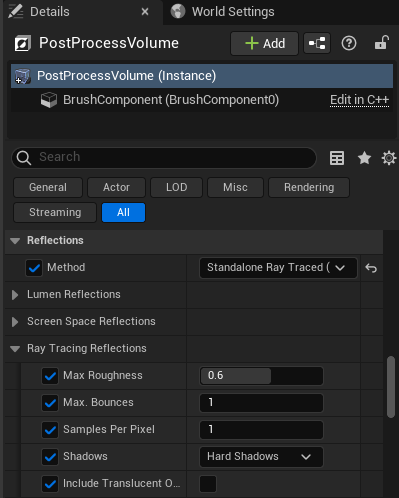This screenshot has width=399, height=498.
Task: Click the details panel vertical scrollbar
Action: (391, 387)
